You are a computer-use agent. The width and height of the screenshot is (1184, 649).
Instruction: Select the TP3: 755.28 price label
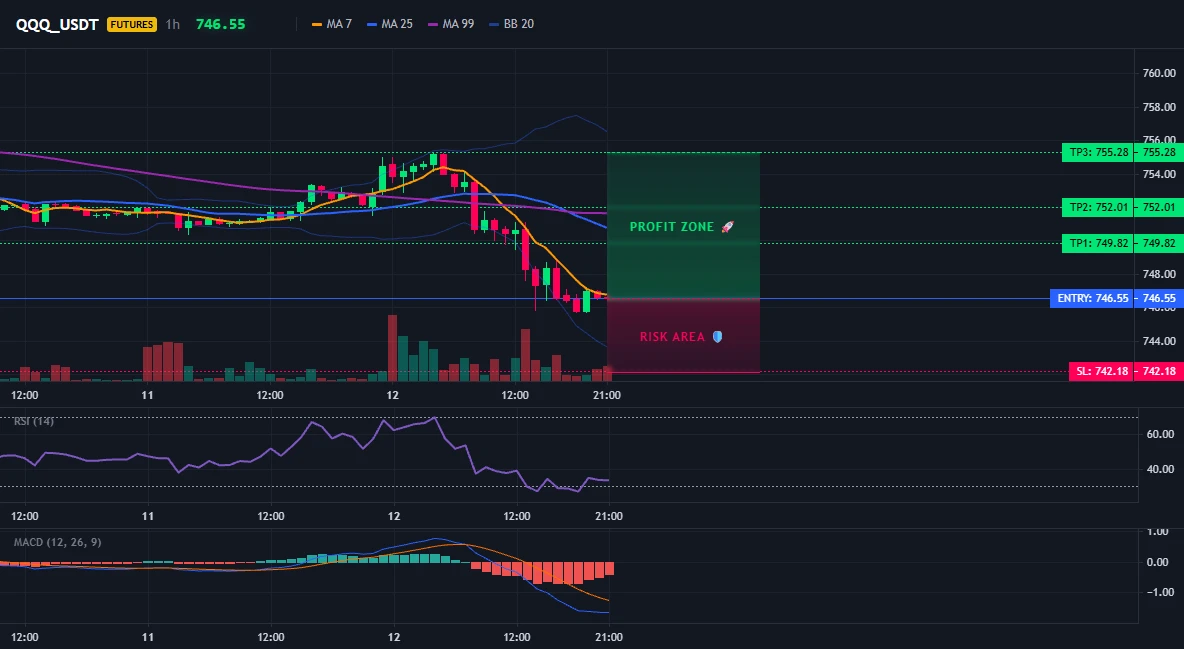tap(1097, 153)
